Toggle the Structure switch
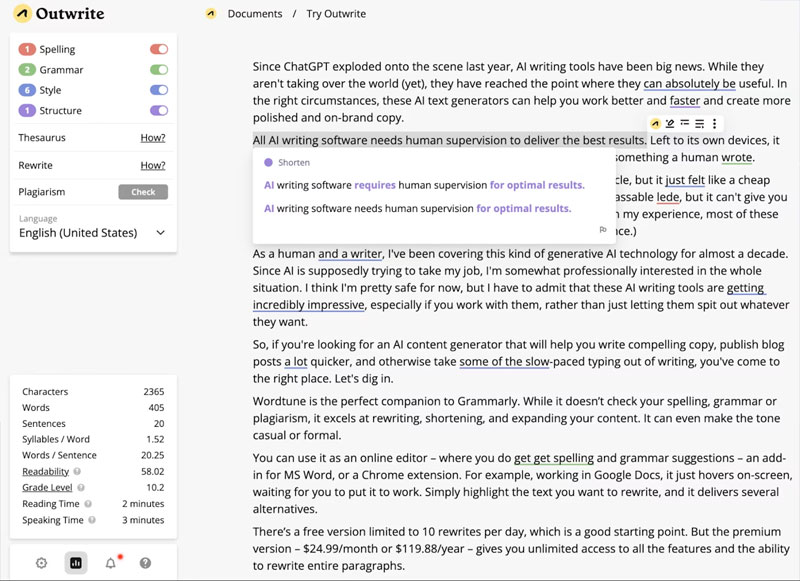Image resolution: width=800 pixels, height=581 pixels. (x=158, y=111)
